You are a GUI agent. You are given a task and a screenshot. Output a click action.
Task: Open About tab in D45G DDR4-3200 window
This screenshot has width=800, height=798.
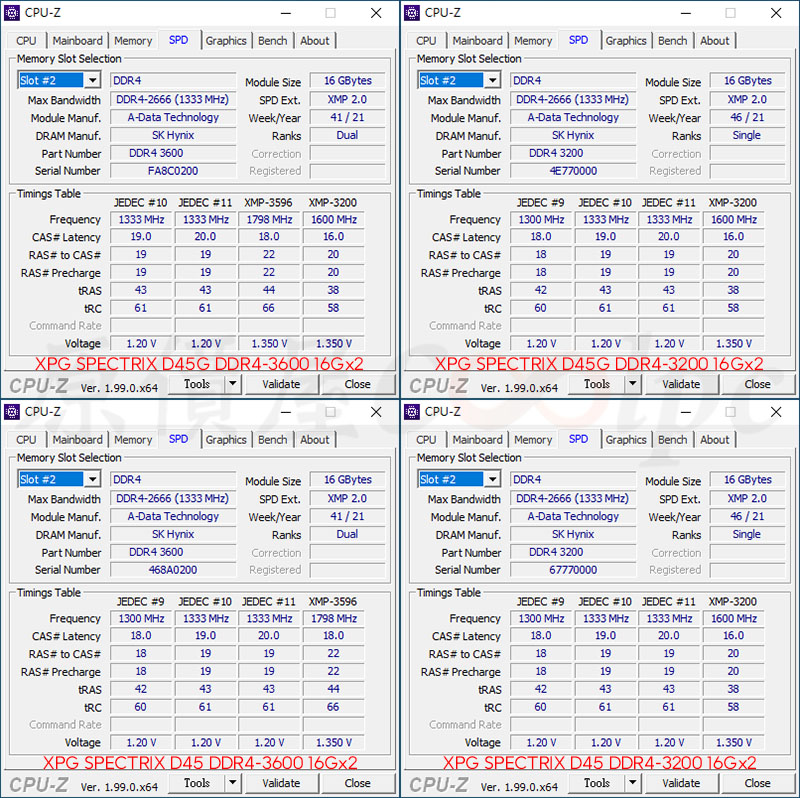pos(714,41)
